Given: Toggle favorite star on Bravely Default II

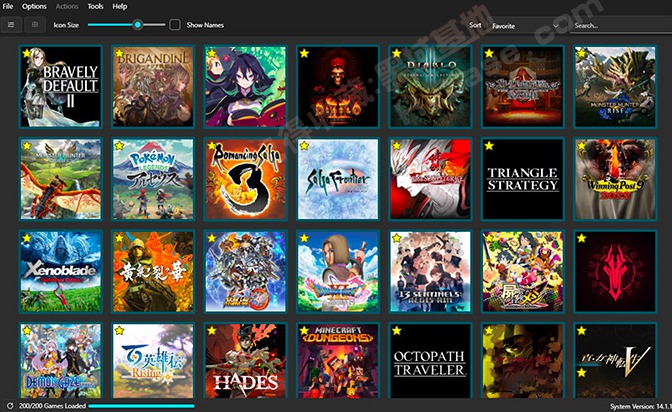Looking at the screenshot, I should point(27,53).
